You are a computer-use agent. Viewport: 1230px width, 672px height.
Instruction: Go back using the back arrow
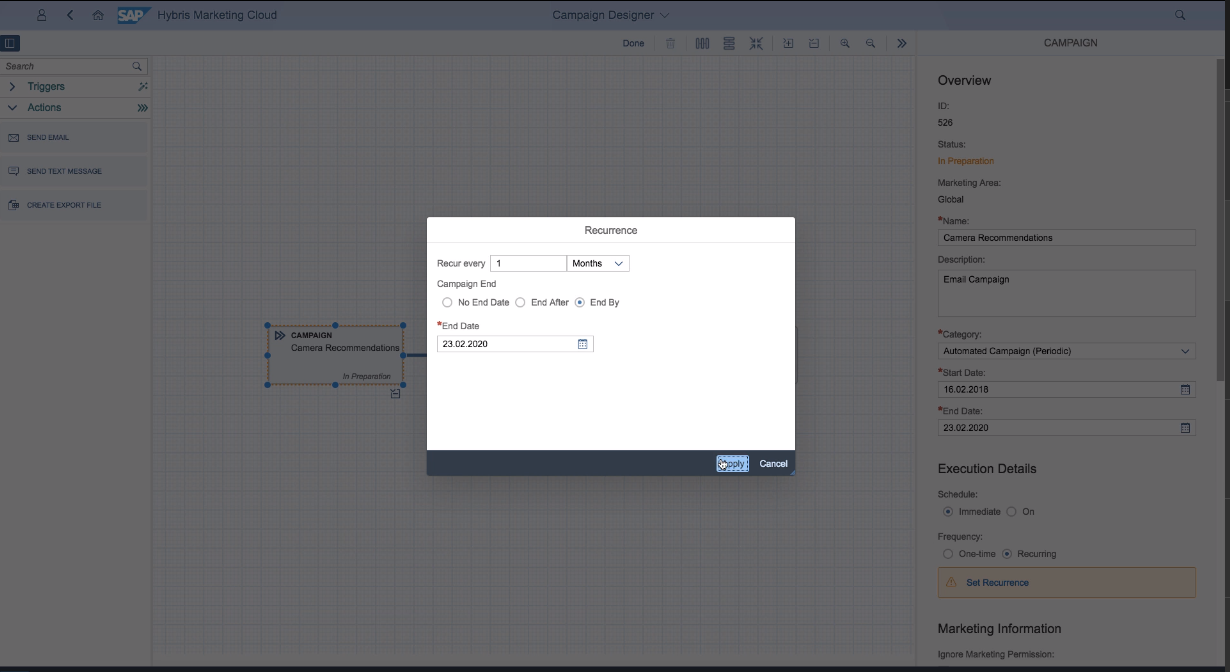[x=69, y=15]
